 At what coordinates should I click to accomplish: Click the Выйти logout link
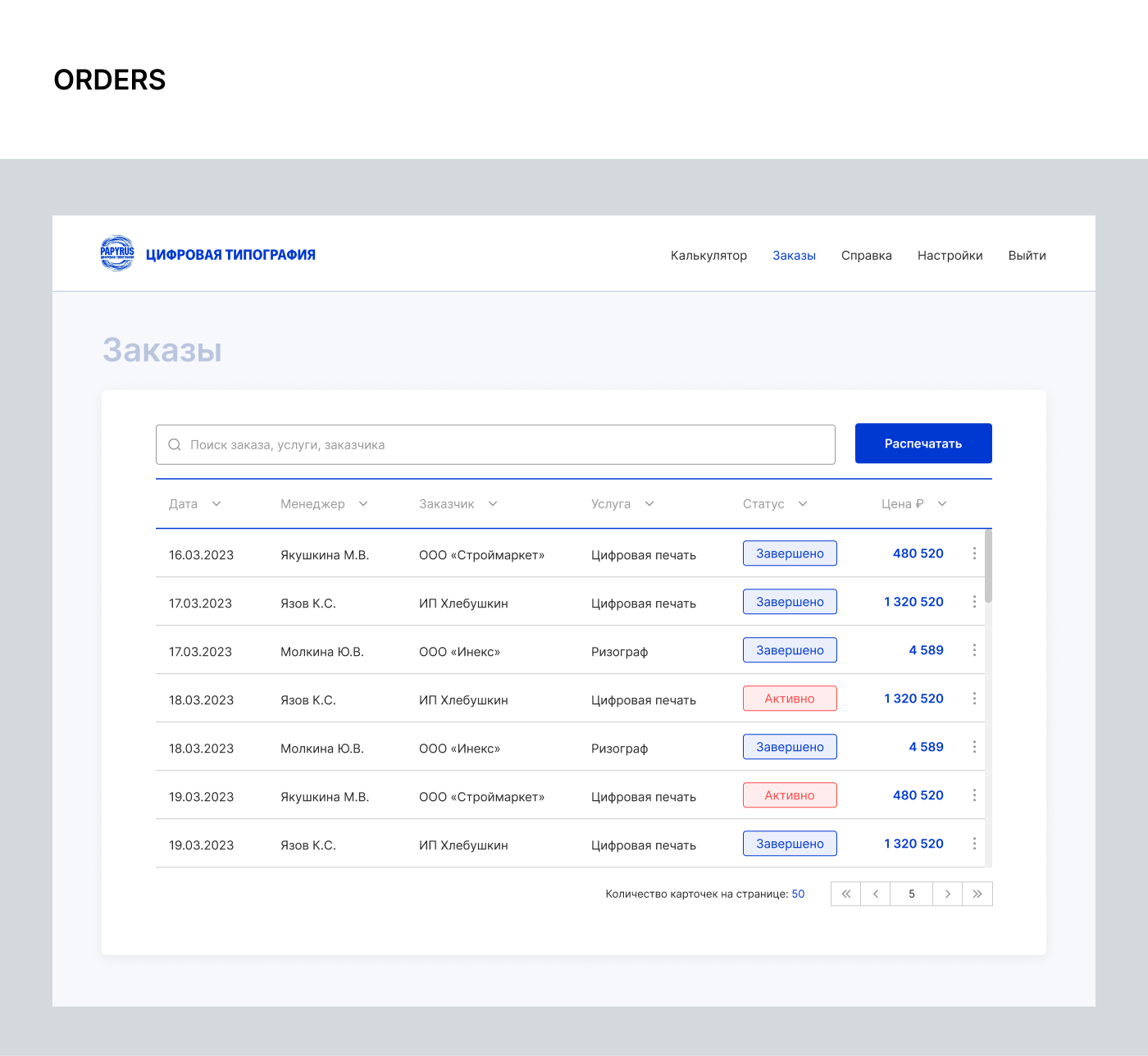tap(1027, 256)
